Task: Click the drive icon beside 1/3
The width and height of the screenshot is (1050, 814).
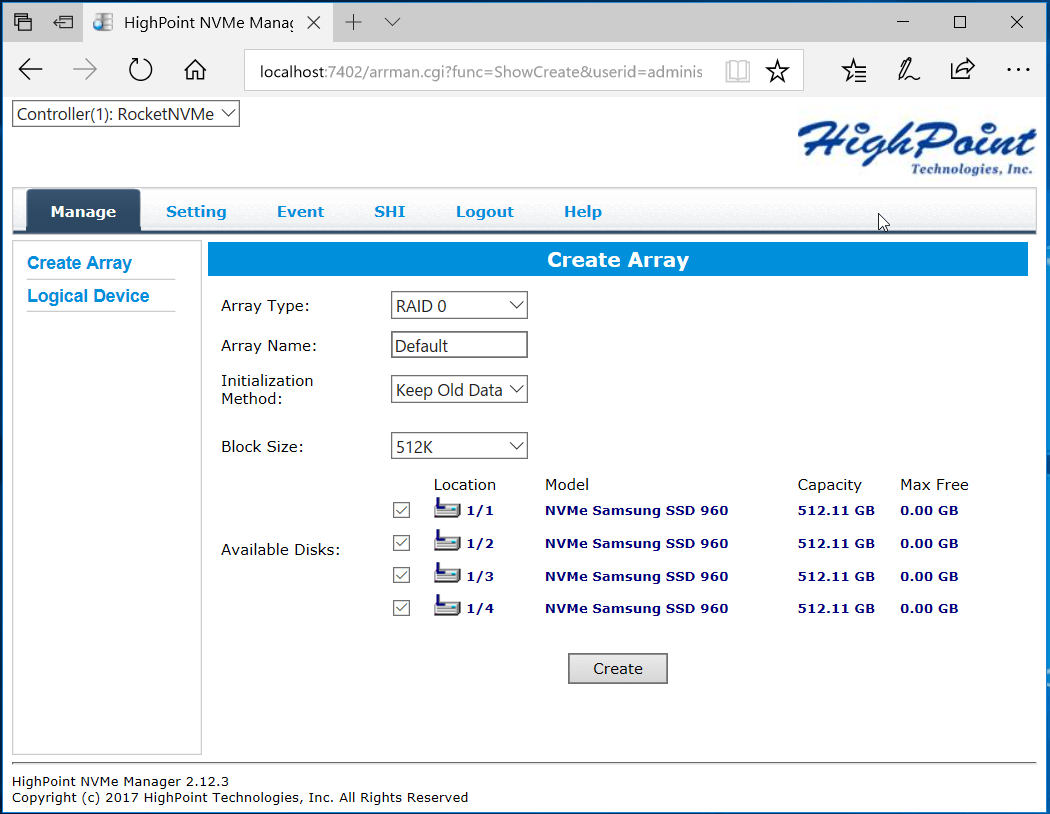Action: (x=447, y=574)
